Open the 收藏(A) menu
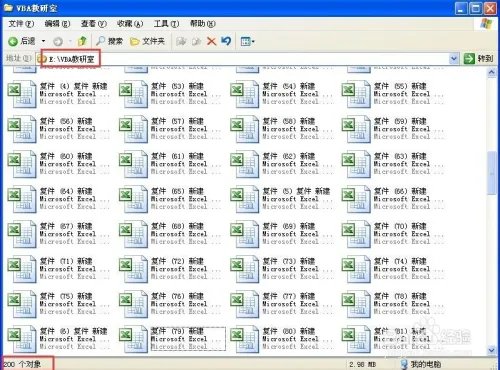 pos(130,24)
